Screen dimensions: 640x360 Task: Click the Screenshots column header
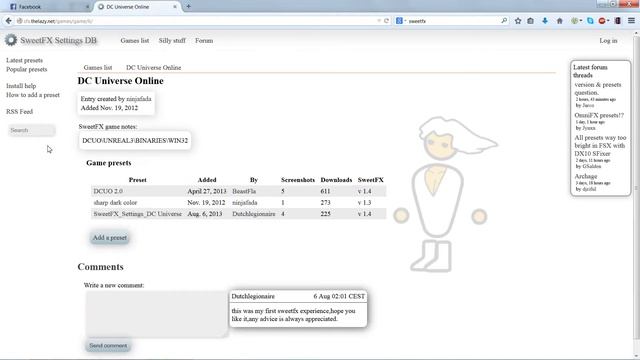[298, 180]
